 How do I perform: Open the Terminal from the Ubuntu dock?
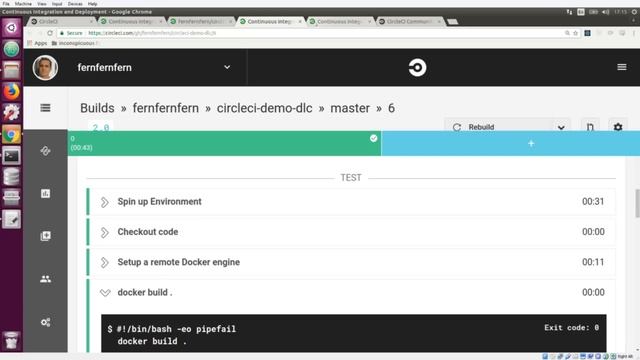[x=11, y=155]
